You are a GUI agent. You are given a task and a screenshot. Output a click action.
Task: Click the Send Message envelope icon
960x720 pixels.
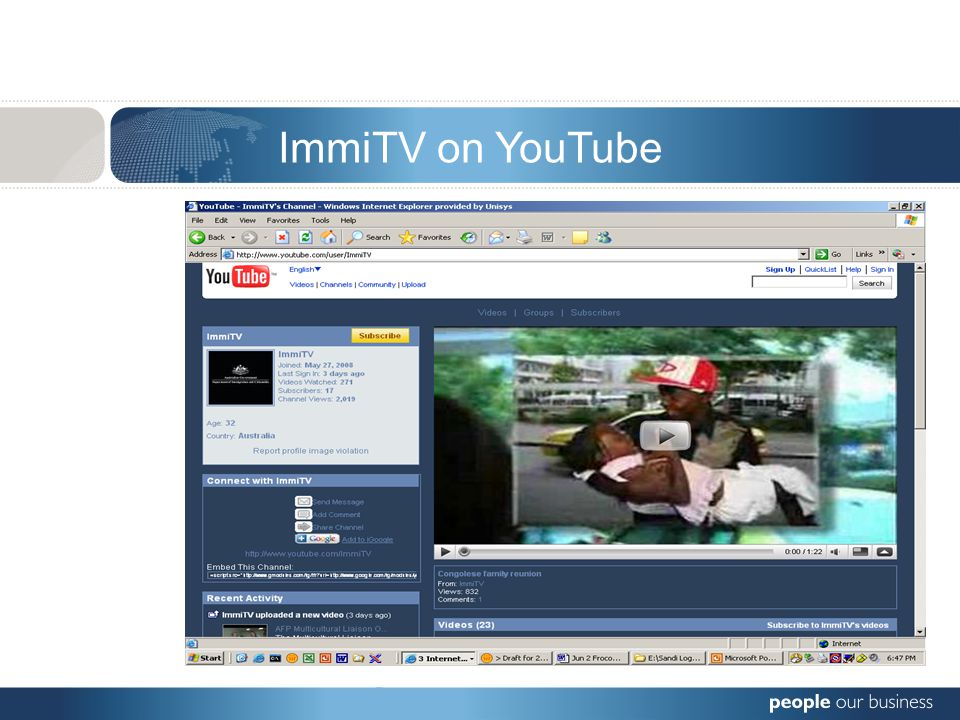pyautogui.click(x=304, y=501)
